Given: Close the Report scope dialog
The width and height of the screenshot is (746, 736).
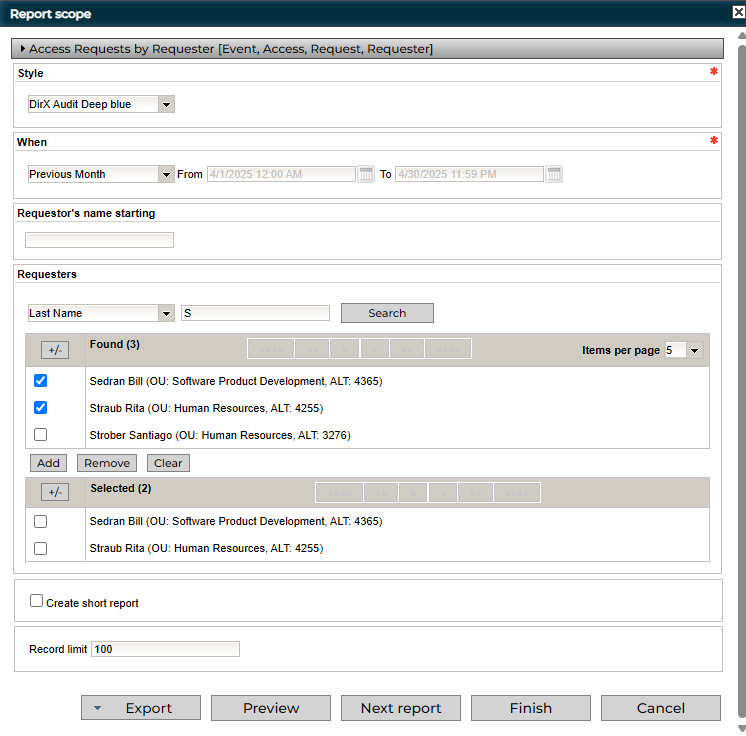Looking at the screenshot, I should coord(738,13).
